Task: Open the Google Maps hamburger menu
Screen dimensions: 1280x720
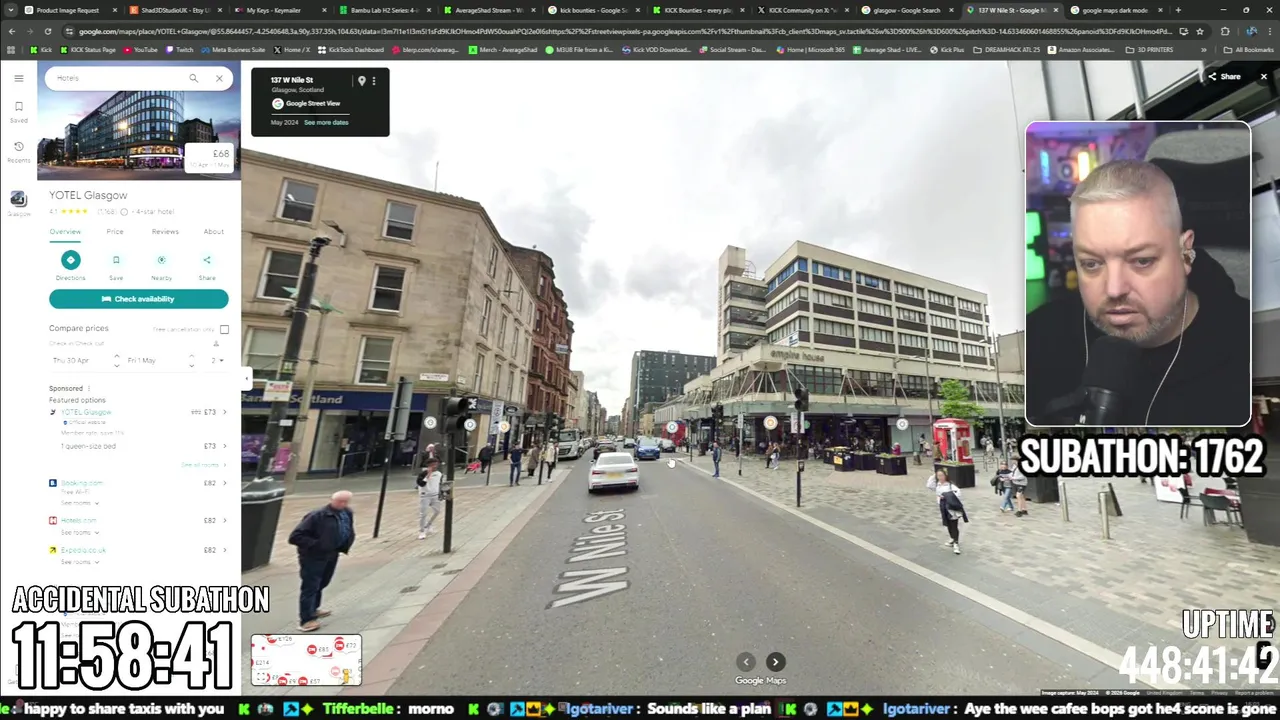Action: pos(18,78)
